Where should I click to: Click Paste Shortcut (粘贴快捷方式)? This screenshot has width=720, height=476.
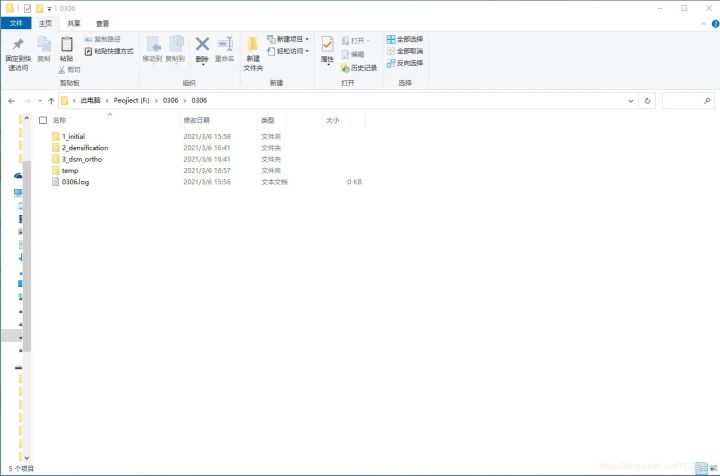point(108,51)
